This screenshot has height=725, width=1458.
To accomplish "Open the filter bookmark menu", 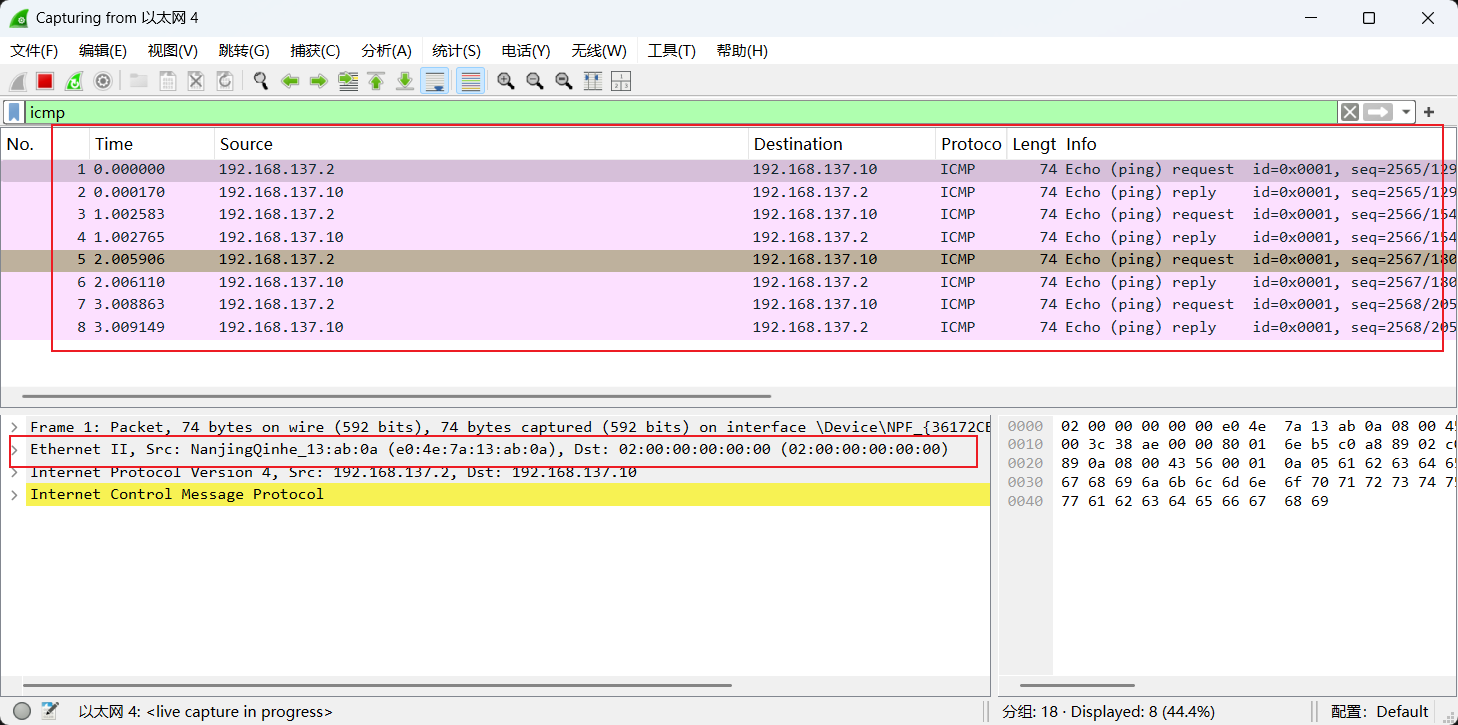I will coord(14,112).
